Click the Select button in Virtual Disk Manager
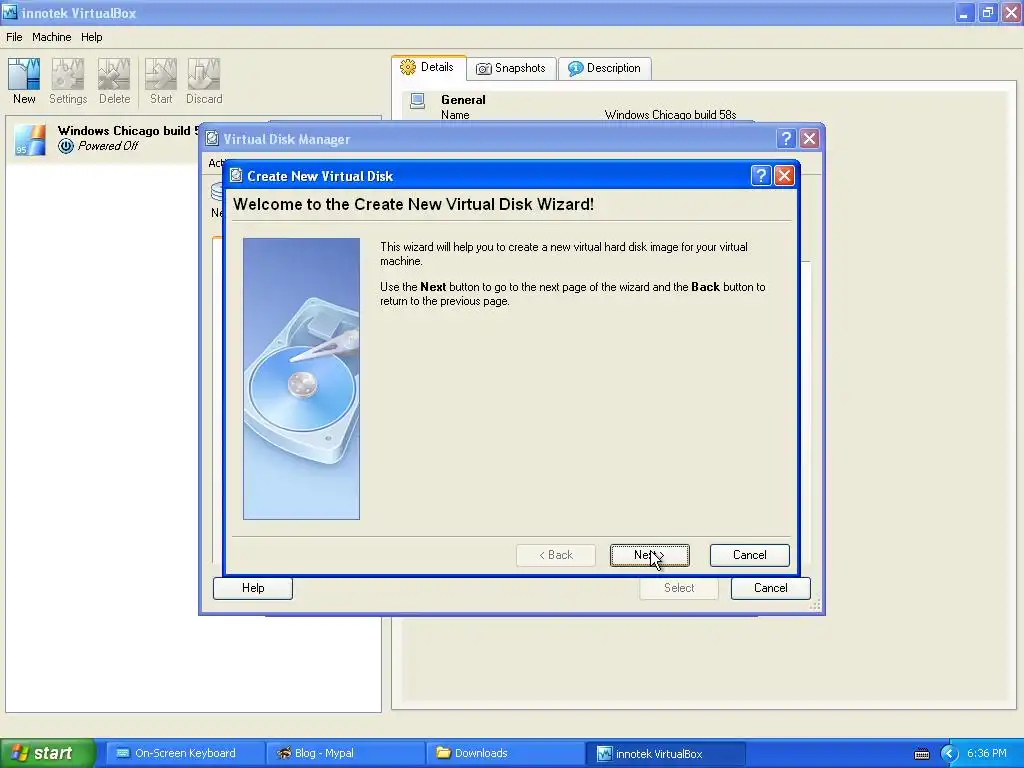This screenshot has width=1024, height=768. (679, 588)
